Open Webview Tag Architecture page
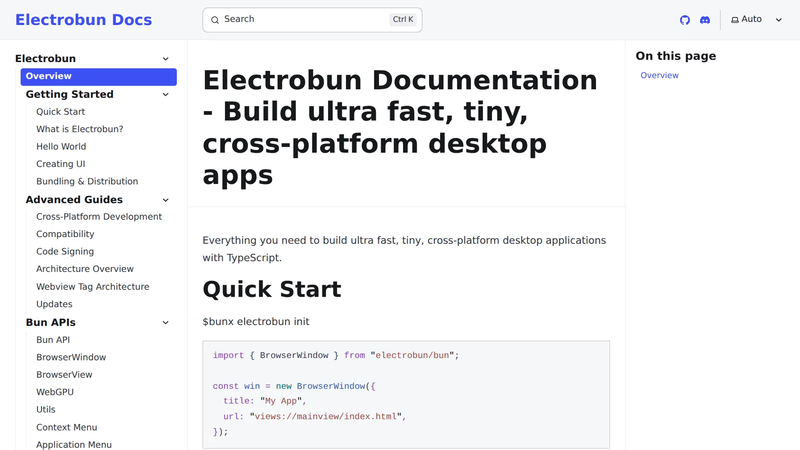Image resolution: width=800 pixels, height=450 pixels. (x=93, y=286)
